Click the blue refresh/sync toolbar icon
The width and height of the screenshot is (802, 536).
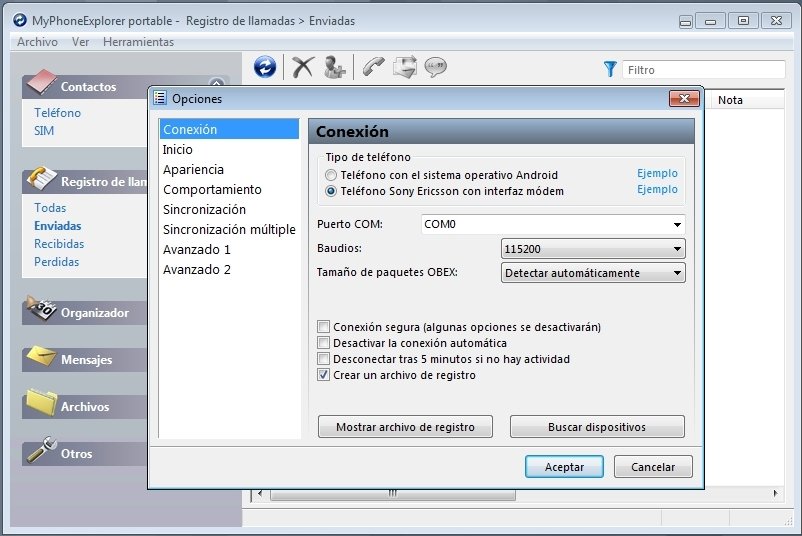tap(265, 67)
